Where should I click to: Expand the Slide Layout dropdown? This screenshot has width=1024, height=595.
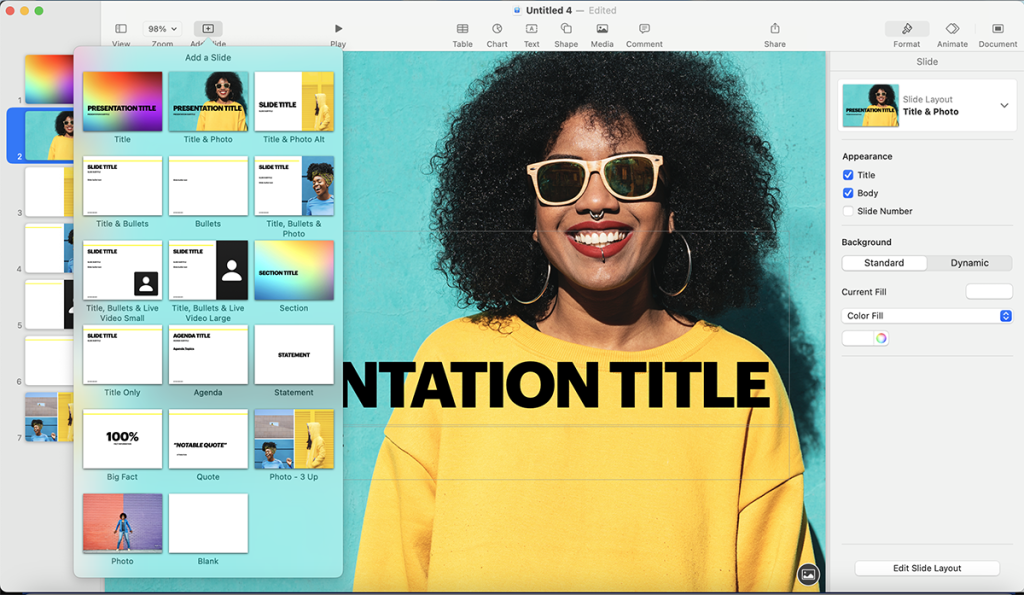(x=1004, y=104)
